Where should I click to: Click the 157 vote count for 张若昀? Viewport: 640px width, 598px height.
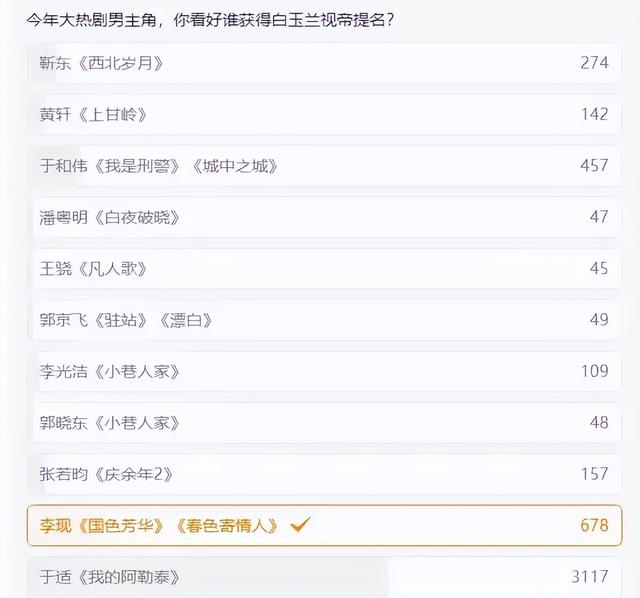click(595, 474)
